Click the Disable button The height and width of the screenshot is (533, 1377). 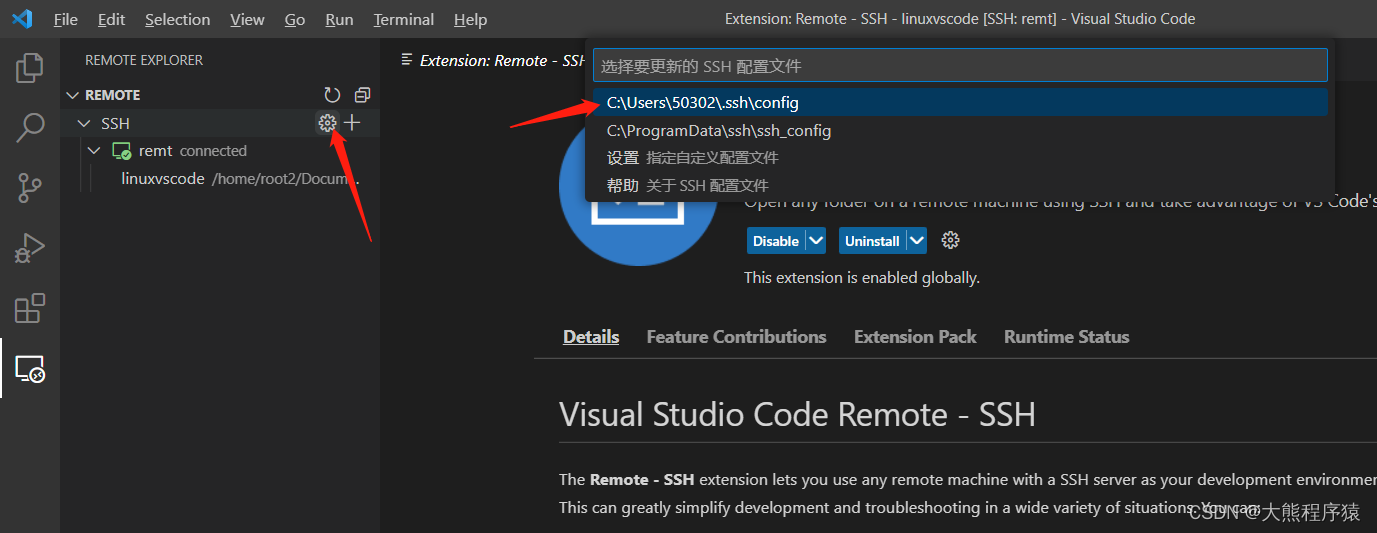click(x=776, y=241)
